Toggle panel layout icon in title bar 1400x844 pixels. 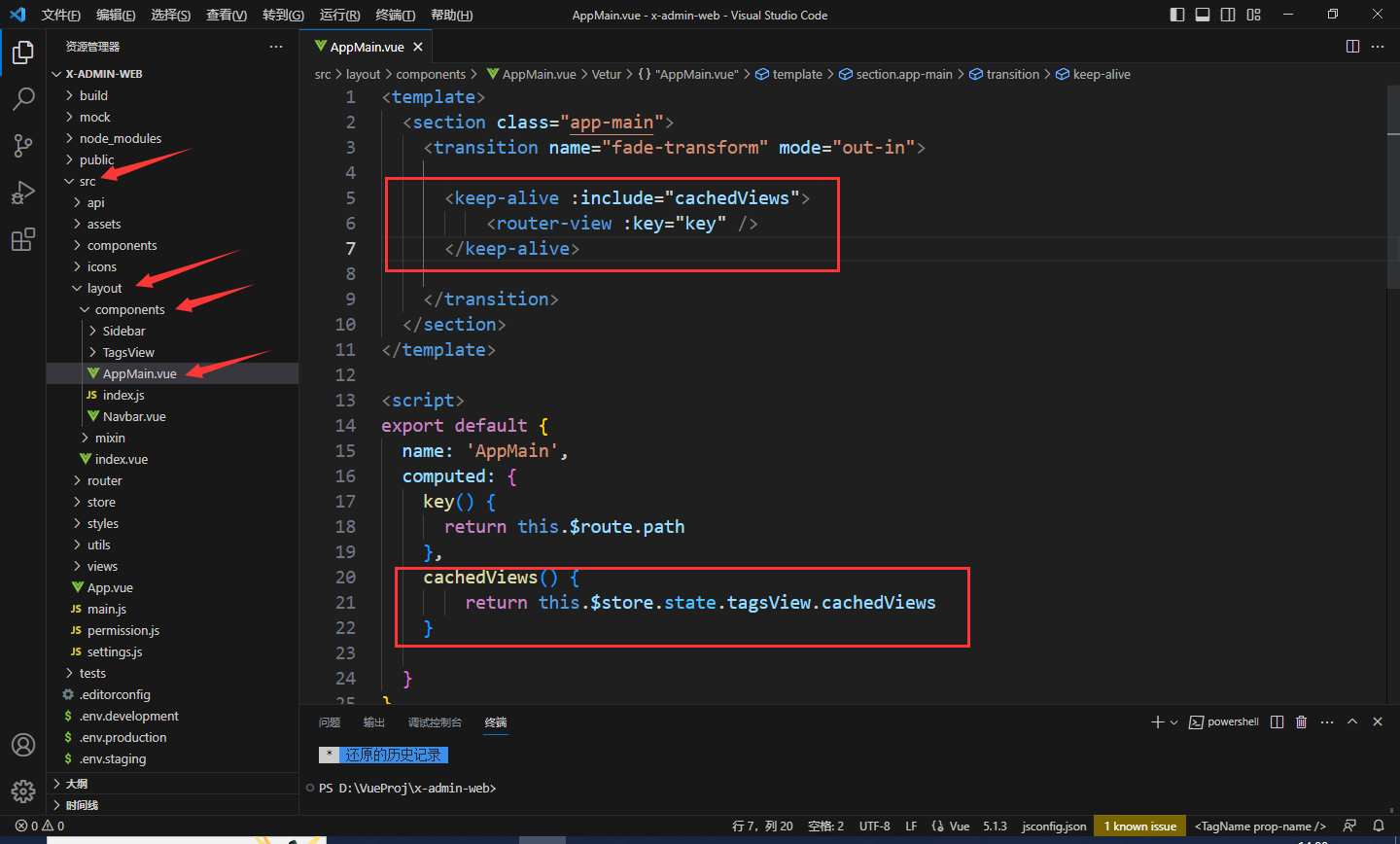point(1203,15)
